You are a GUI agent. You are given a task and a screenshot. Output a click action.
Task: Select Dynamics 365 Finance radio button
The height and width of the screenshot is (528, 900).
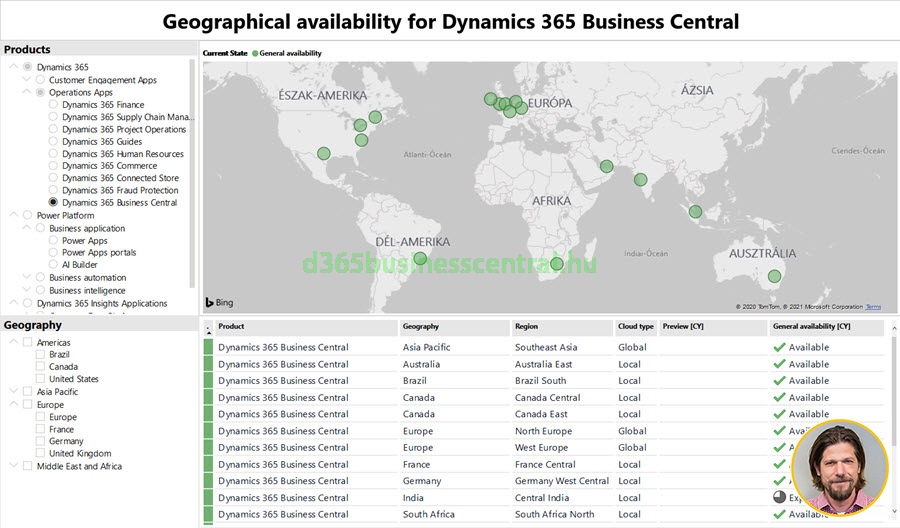(x=53, y=105)
